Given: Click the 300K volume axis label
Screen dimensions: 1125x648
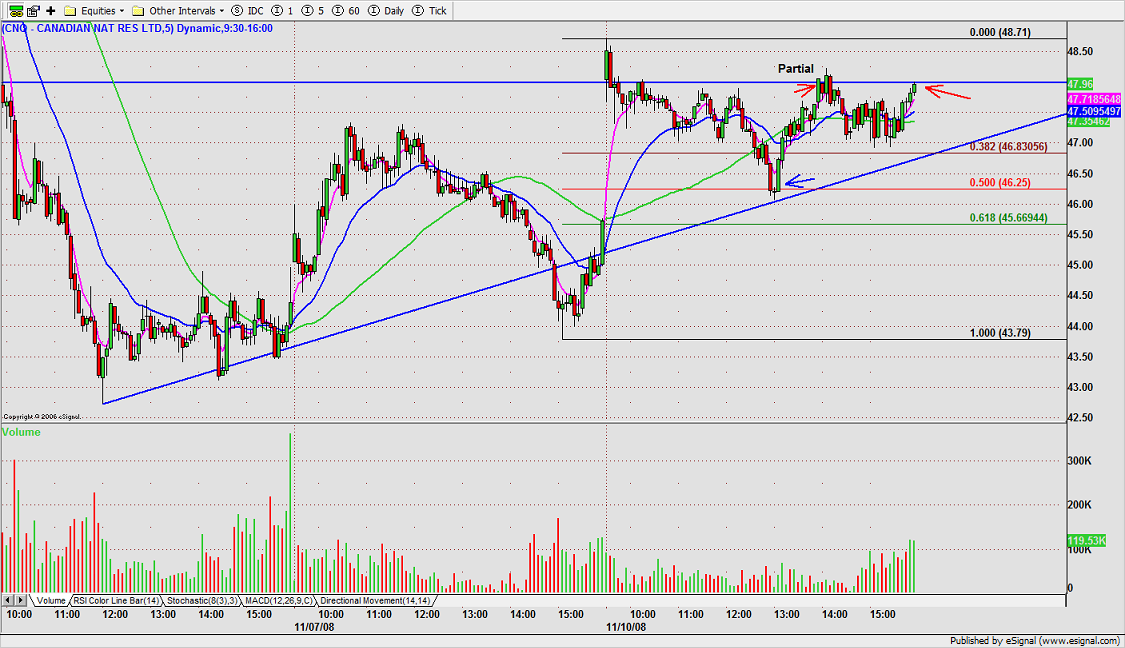Looking at the screenshot, I should [1080, 461].
